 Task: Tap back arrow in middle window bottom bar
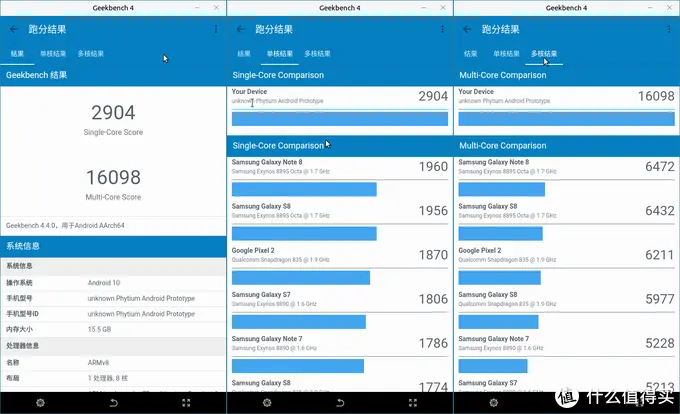pos(340,403)
